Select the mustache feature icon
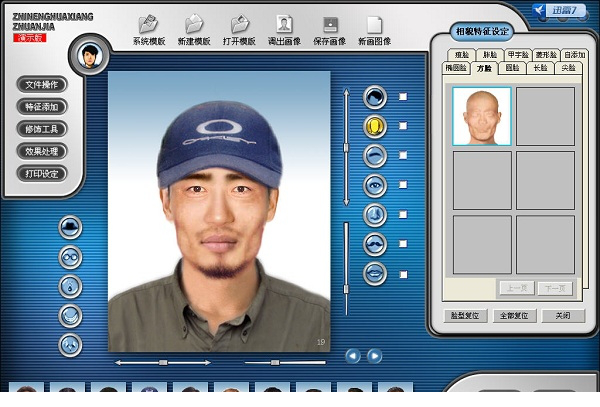Viewport: 600px width, 407px height. pos(375,244)
